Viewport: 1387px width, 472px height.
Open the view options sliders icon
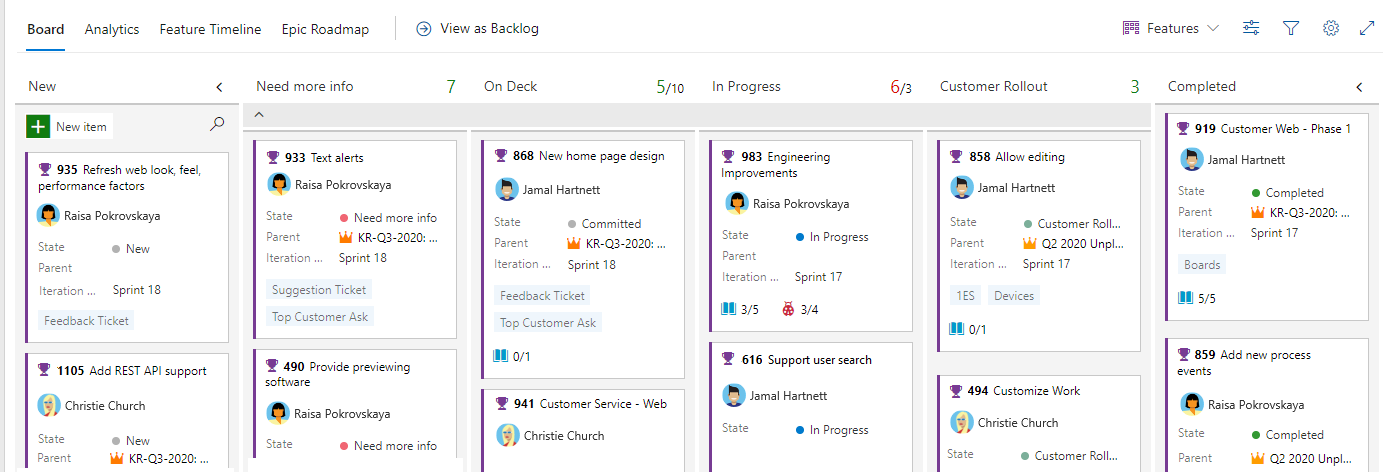1251,28
